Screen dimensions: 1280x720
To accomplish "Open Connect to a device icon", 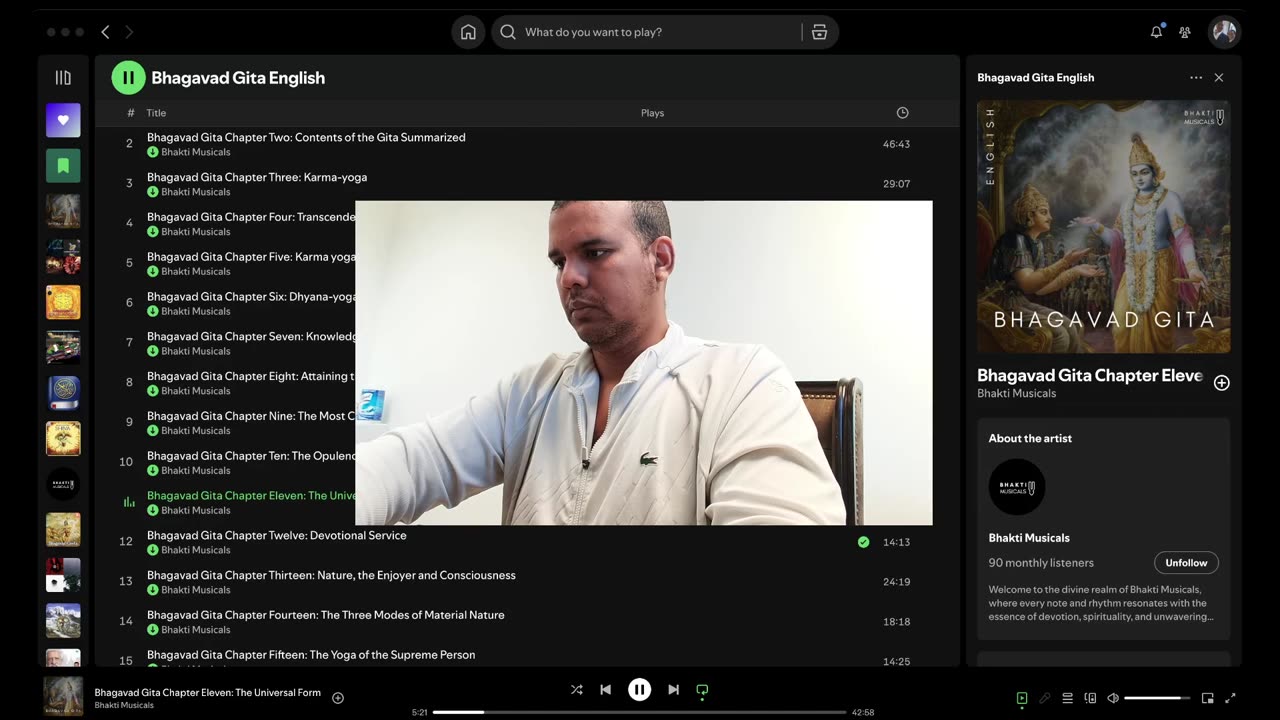I will coord(1090,698).
